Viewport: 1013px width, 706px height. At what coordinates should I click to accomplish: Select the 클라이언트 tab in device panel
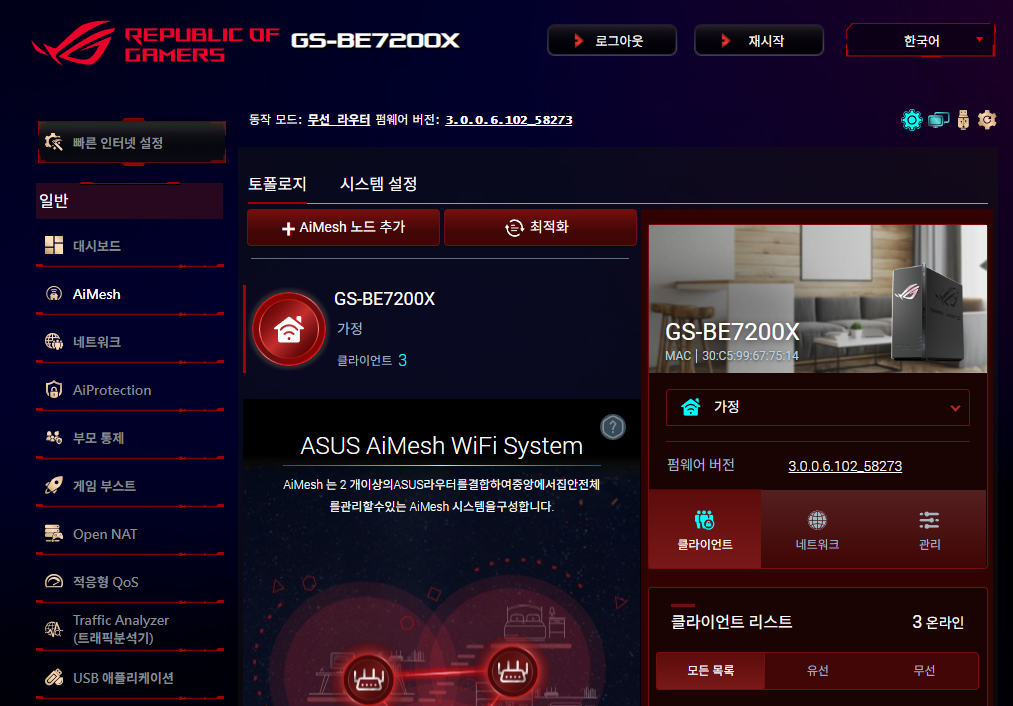click(705, 529)
